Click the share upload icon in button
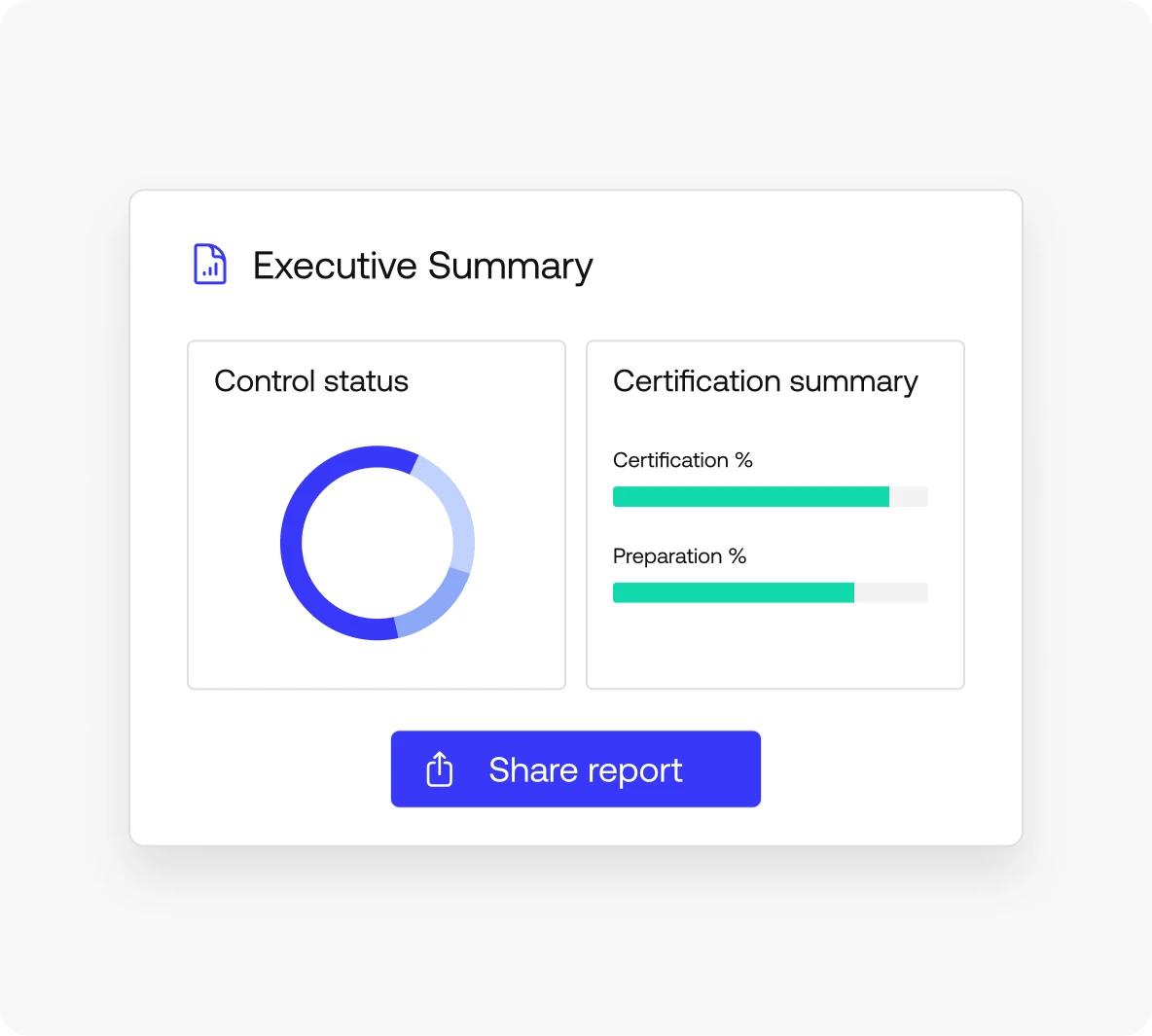This screenshot has width=1152, height=1036. point(440,769)
